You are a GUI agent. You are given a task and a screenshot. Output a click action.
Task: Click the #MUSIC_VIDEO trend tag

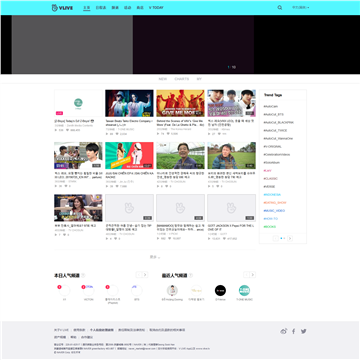point(274,211)
